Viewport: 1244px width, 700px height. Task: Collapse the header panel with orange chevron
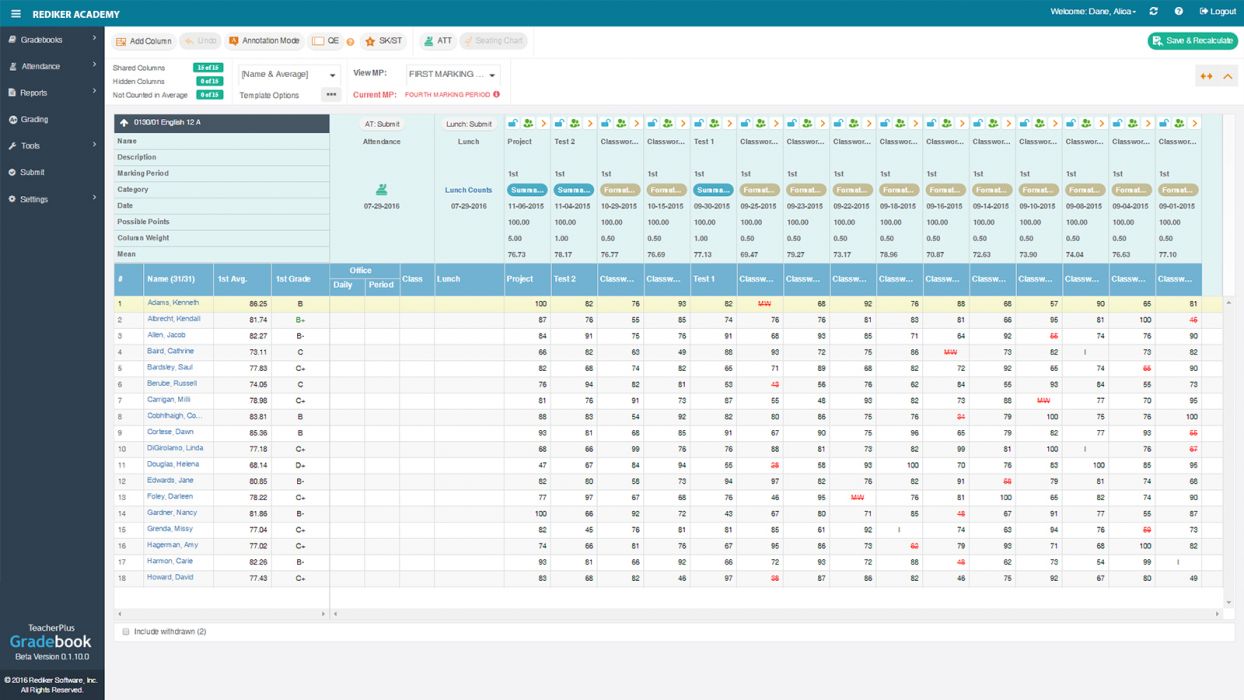point(1227,77)
